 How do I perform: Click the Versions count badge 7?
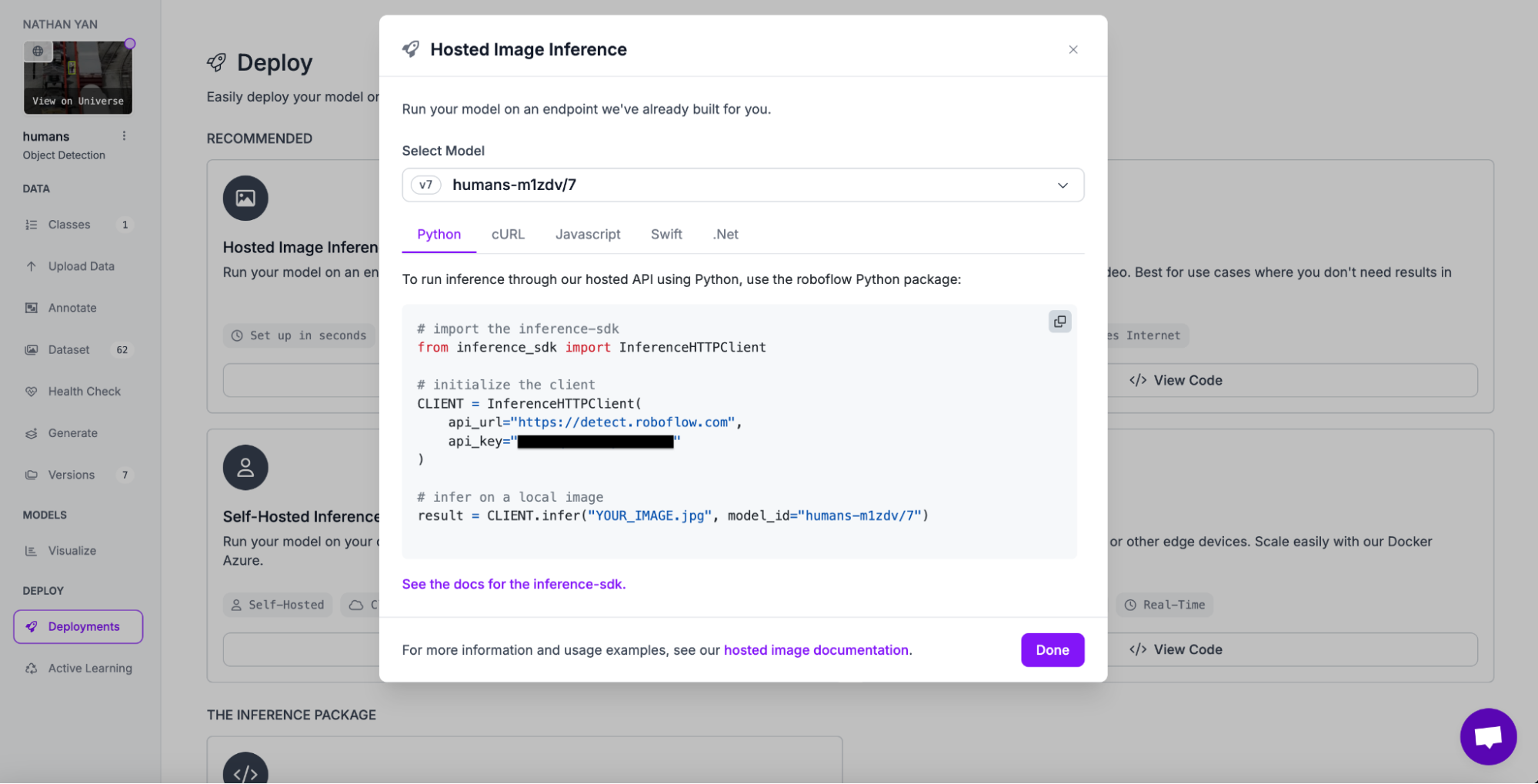coord(125,475)
